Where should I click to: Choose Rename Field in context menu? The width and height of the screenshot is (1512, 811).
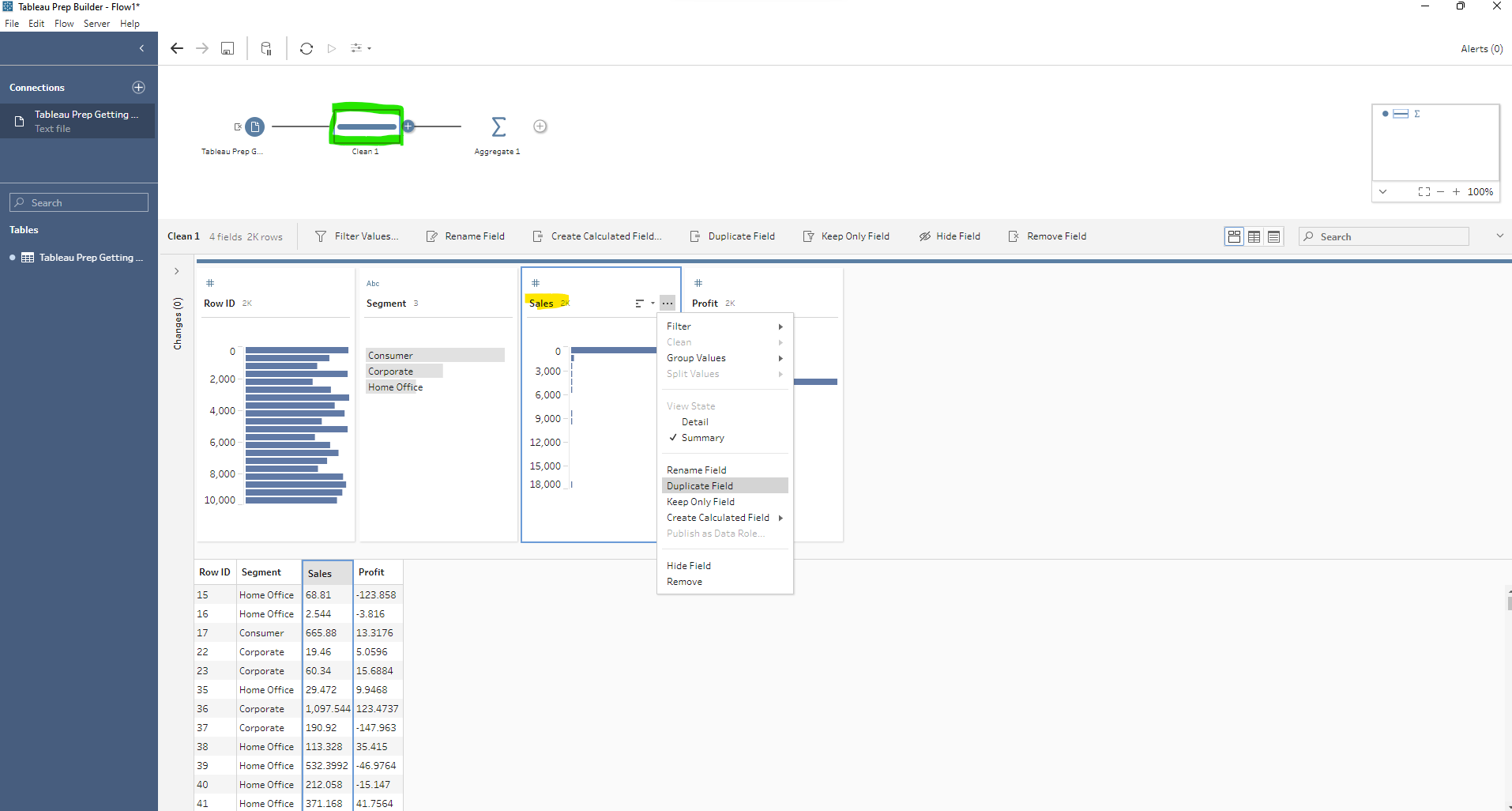[724, 470]
